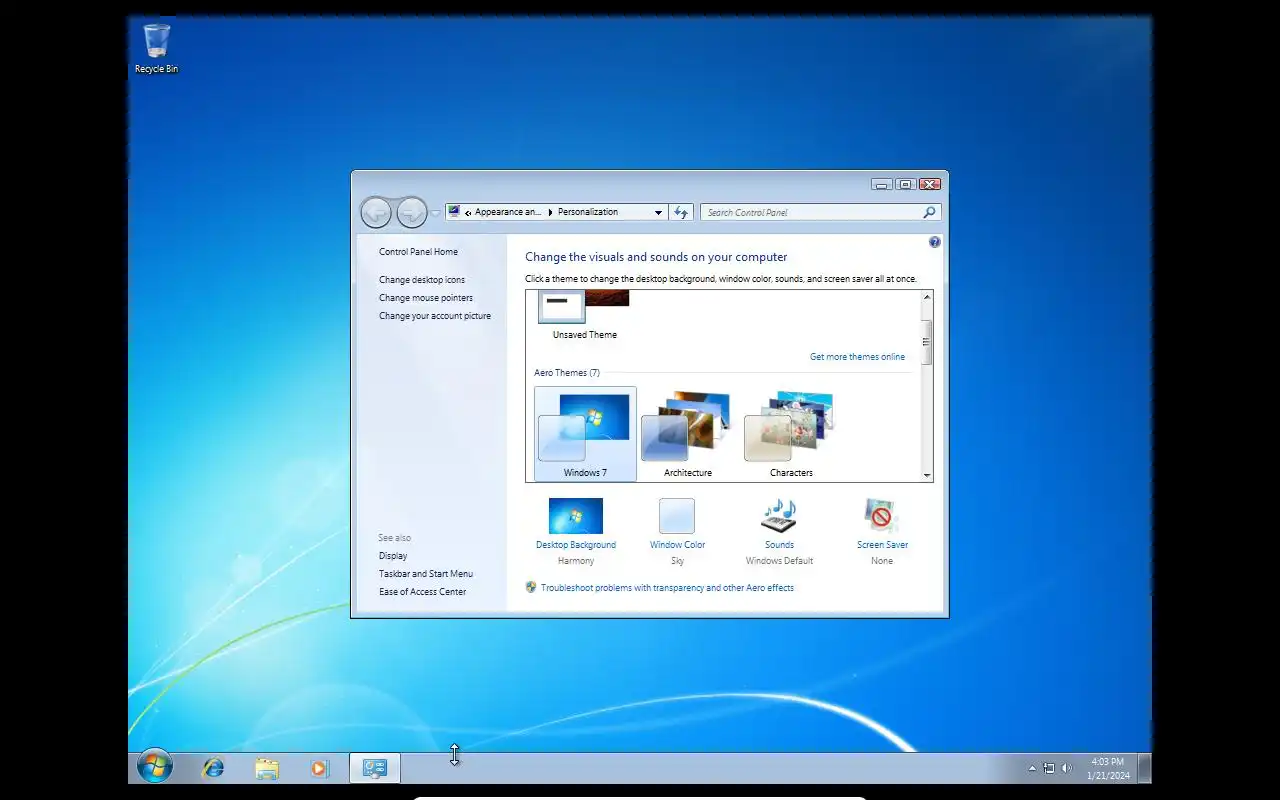Refresh the Personalization page
Image resolution: width=1280 pixels, height=800 pixels.
[682, 212]
